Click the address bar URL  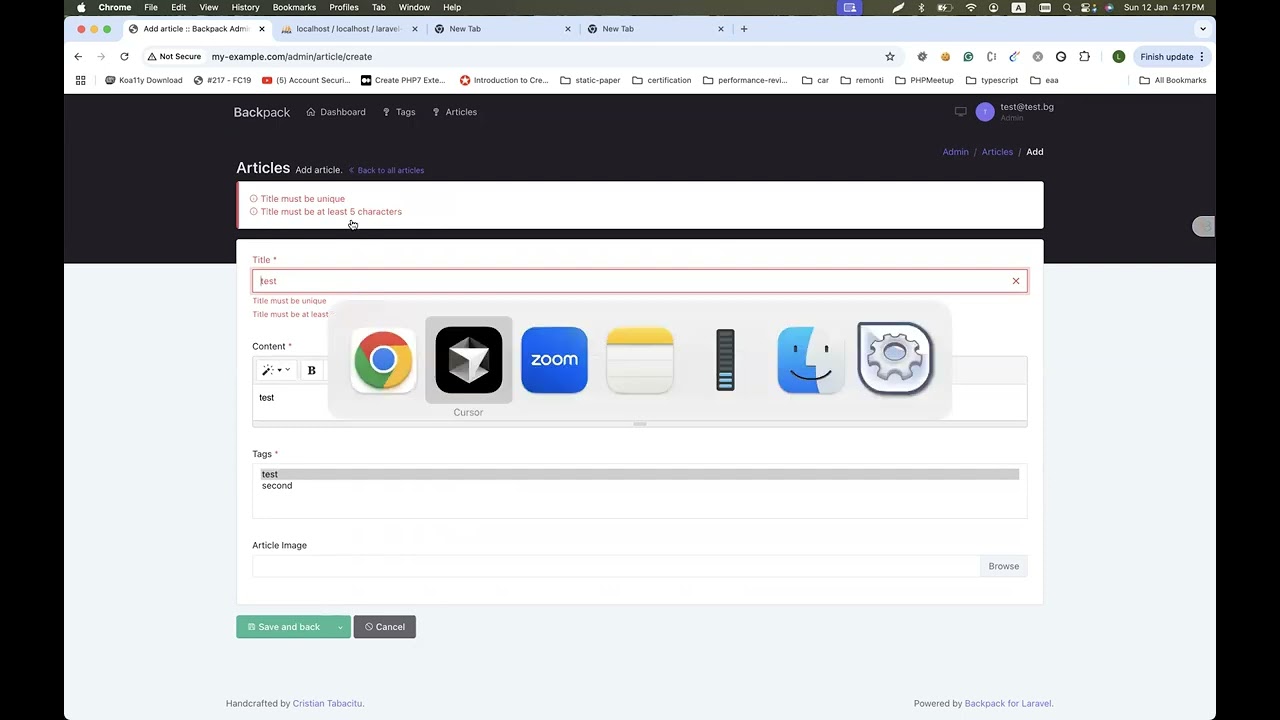coord(292,57)
